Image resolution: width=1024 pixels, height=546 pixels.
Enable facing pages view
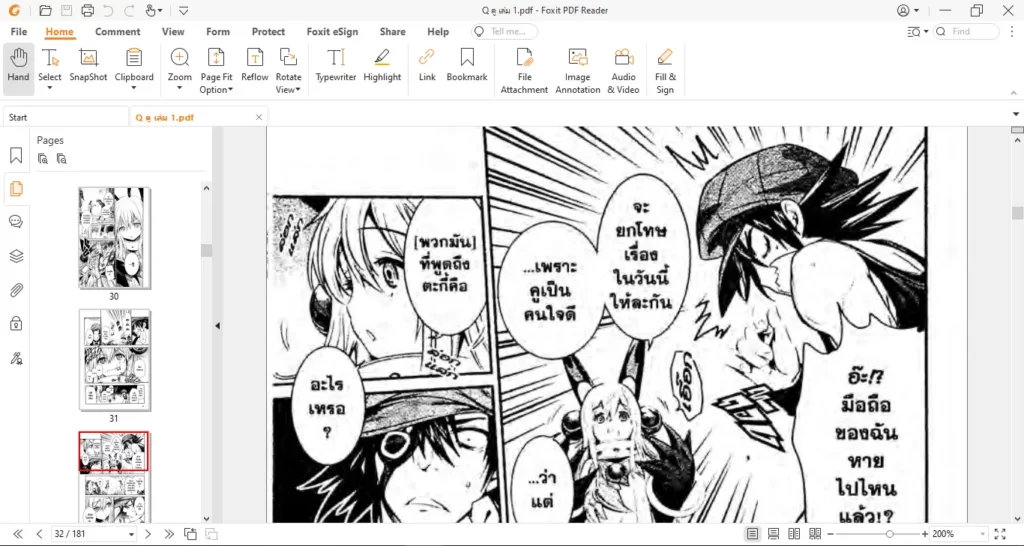[794, 534]
